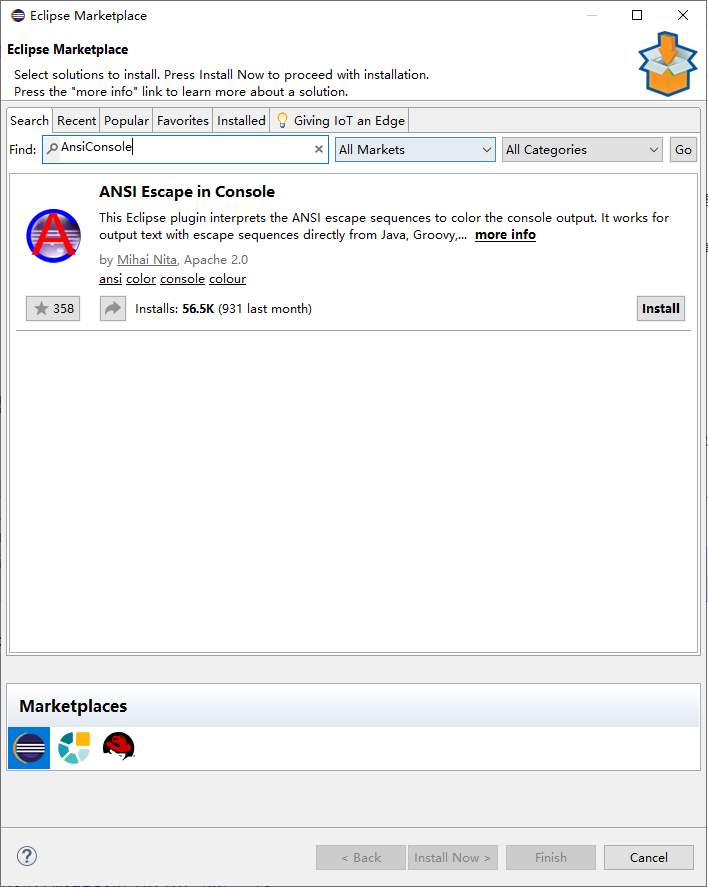Select the Obeo marketplace catalog icon
The height and width of the screenshot is (887, 708).
74,748
